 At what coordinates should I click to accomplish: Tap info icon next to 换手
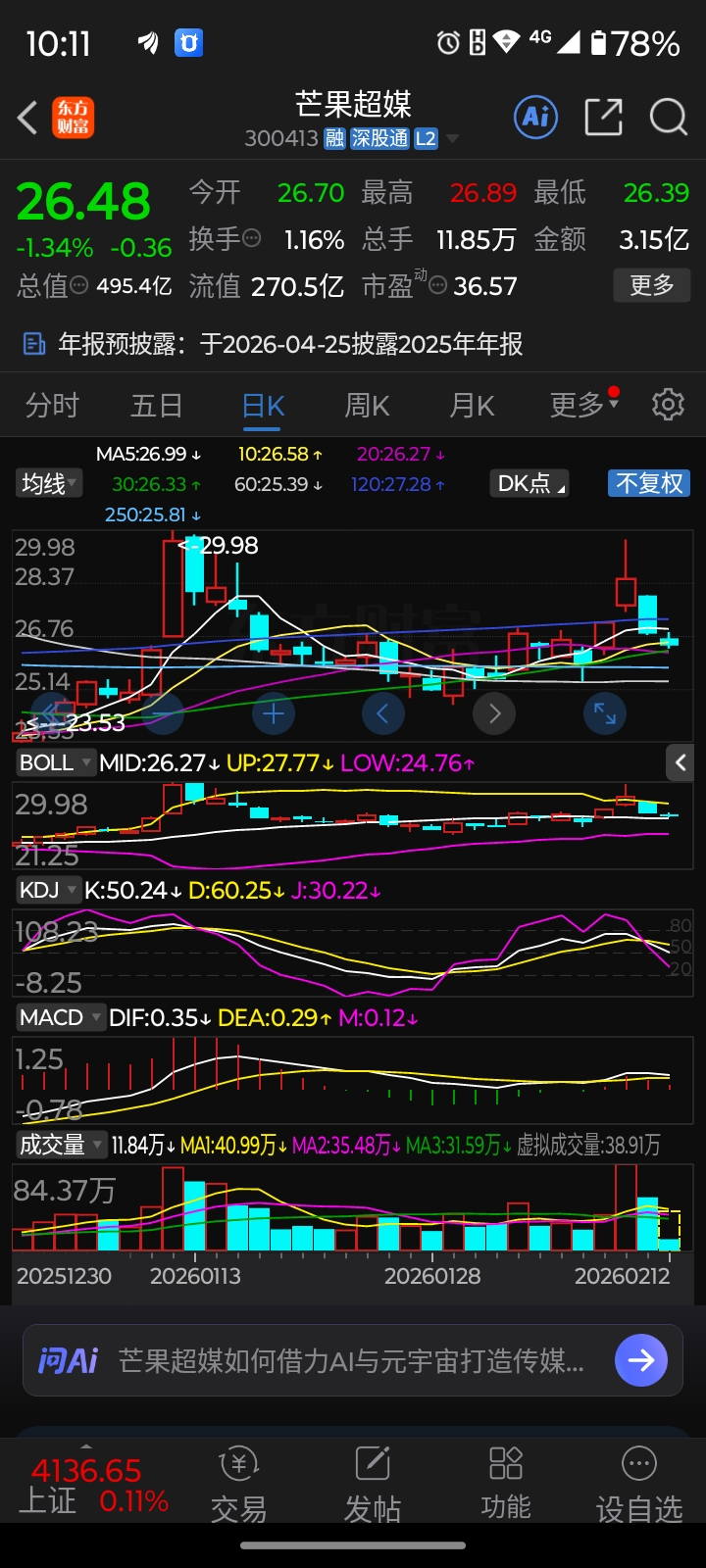pyautogui.click(x=252, y=238)
